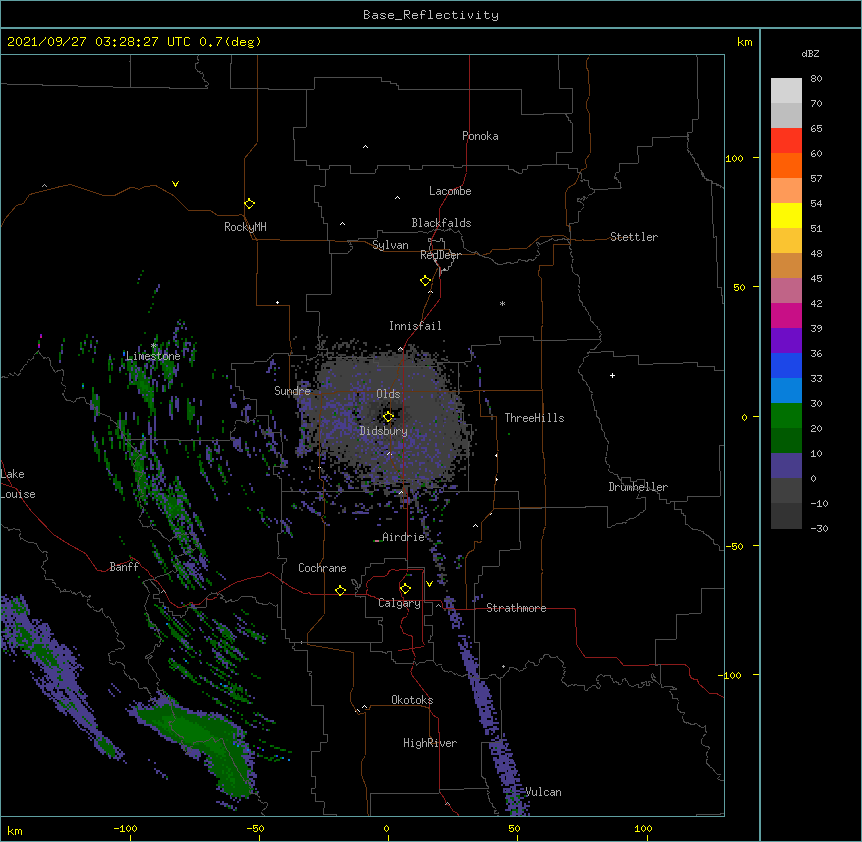862x842 pixels.
Task: Click the white asterisk marker east of Innisfail
Action: [502, 304]
